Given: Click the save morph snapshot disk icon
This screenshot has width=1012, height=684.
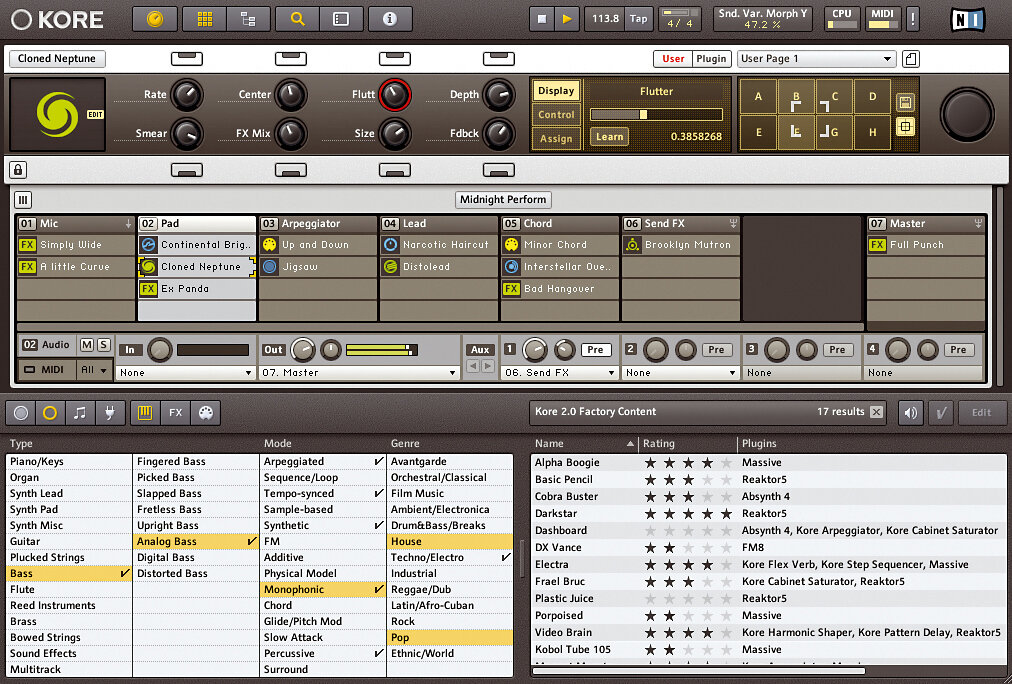Looking at the screenshot, I should [905, 103].
